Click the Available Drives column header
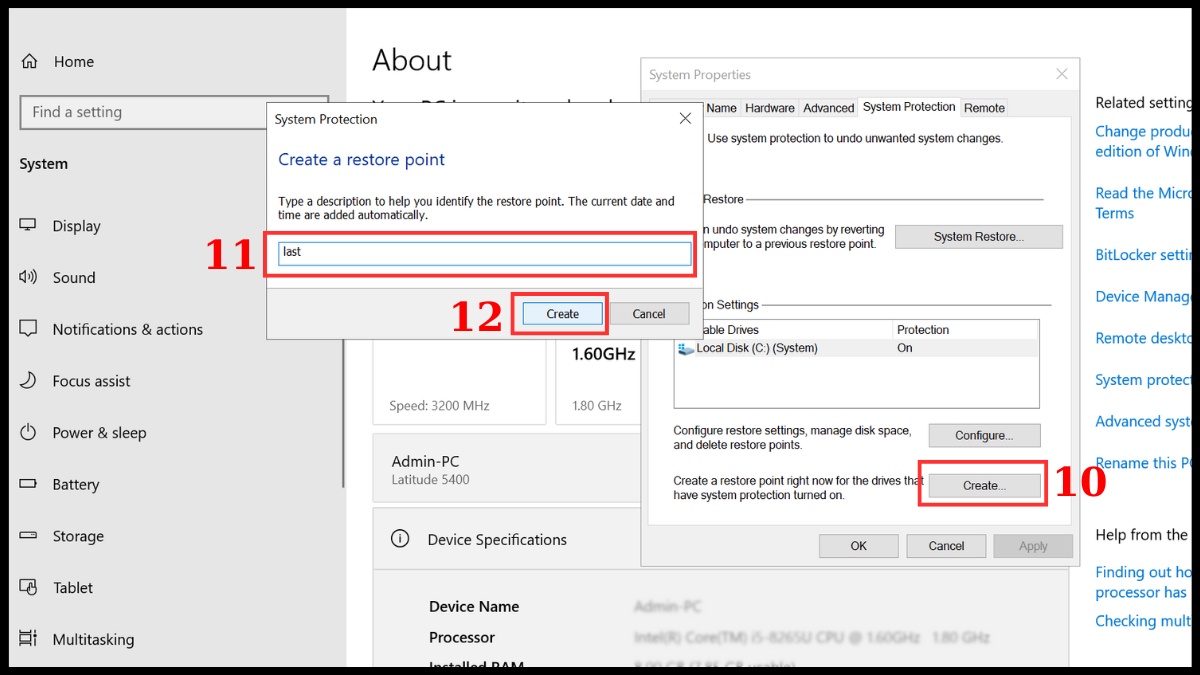 783,330
